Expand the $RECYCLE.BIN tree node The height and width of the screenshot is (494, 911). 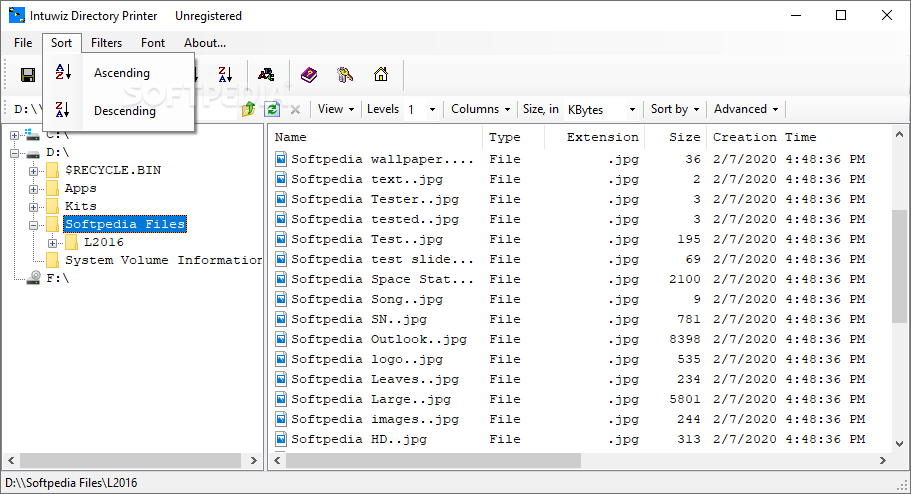click(x=34, y=171)
